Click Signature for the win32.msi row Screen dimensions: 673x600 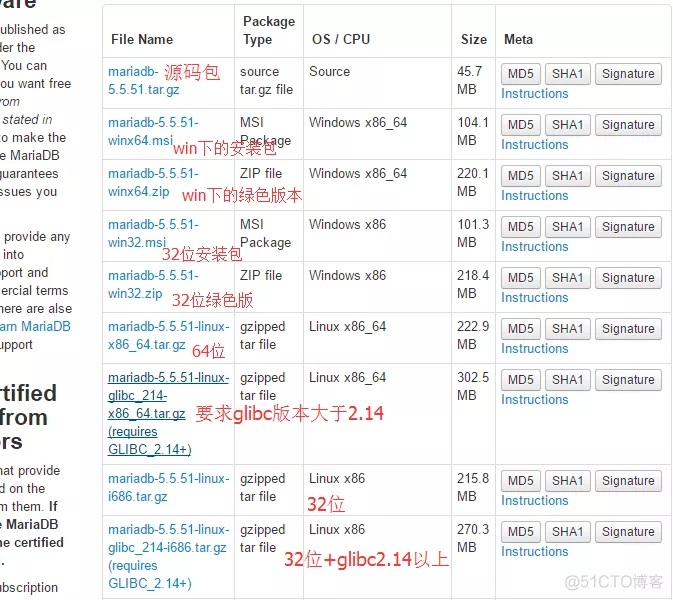coord(628,227)
